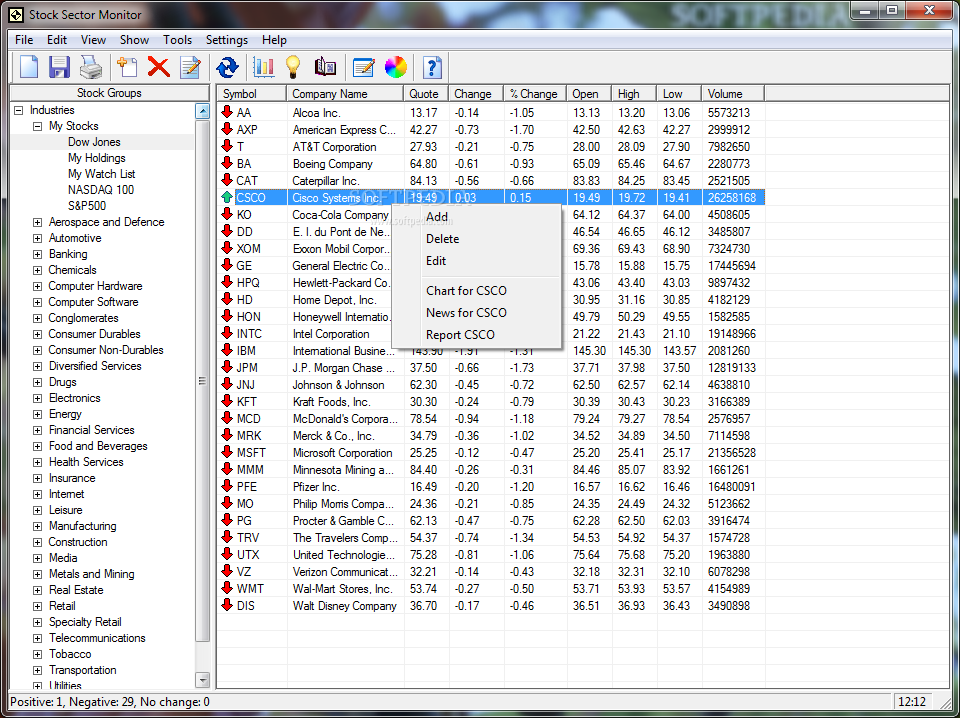
Task: Select the Walt Disney Company row
Action: [x=491, y=605]
